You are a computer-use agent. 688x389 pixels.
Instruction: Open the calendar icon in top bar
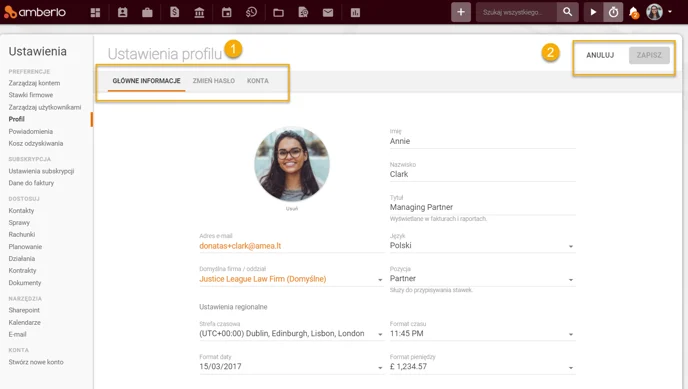pyautogui.click(x=226, y=12)
